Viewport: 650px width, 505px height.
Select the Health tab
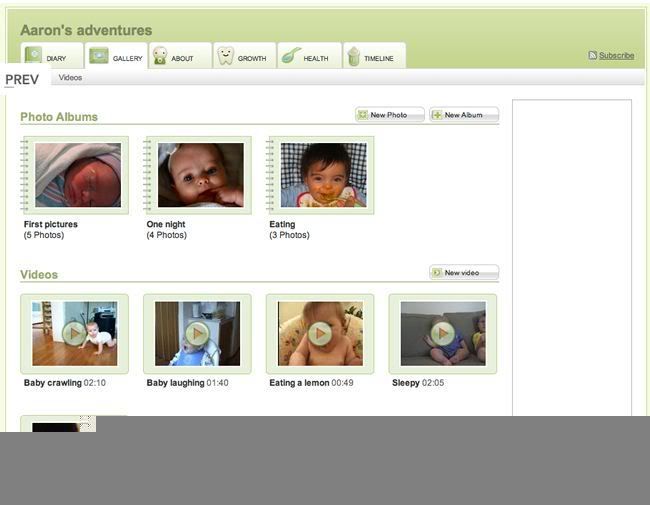tap(310, 55)
